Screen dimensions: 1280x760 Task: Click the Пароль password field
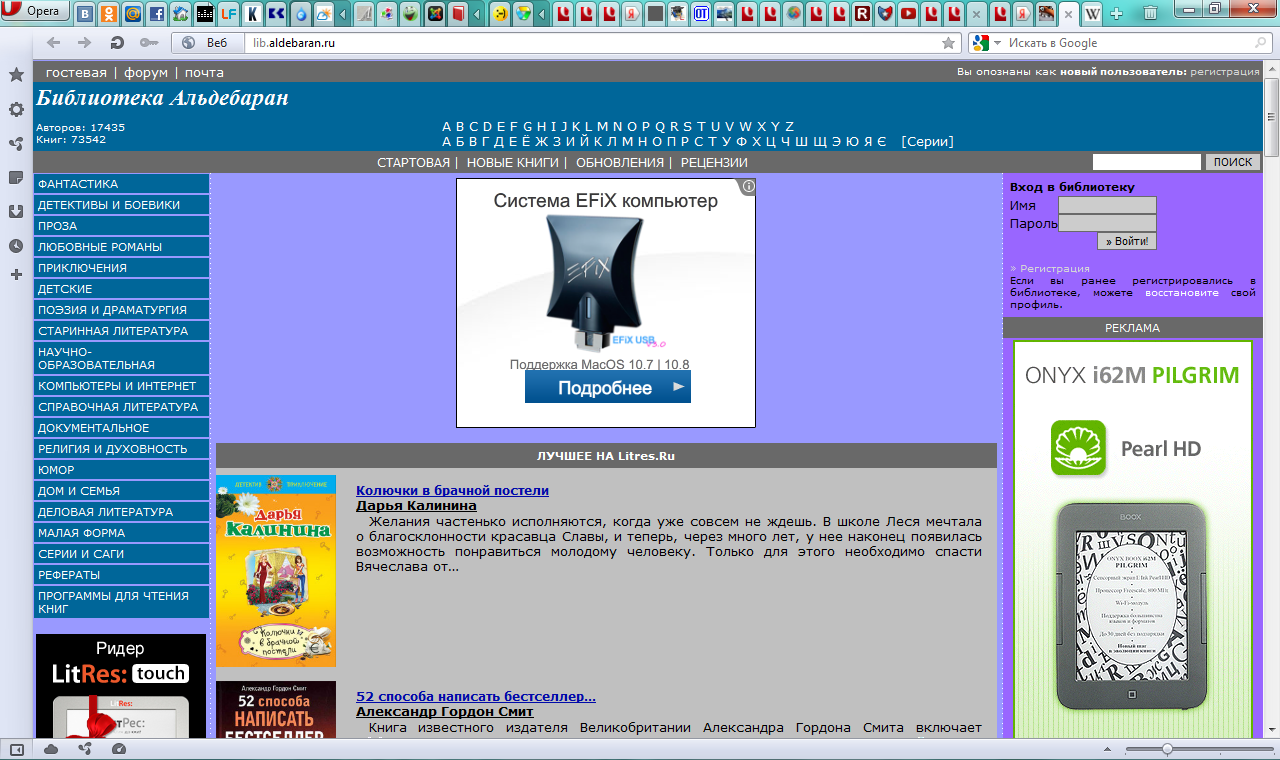(x=1107, y=223)
